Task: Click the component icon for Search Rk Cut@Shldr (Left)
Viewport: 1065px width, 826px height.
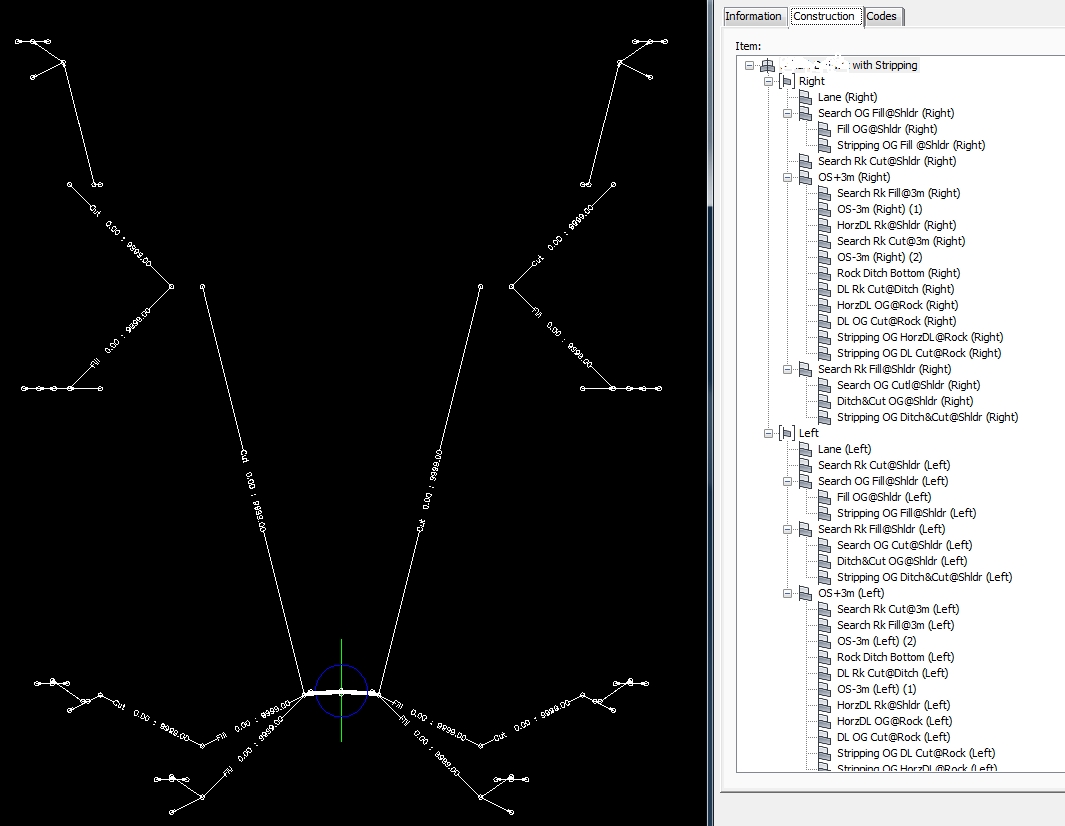Action: [805, 464]
